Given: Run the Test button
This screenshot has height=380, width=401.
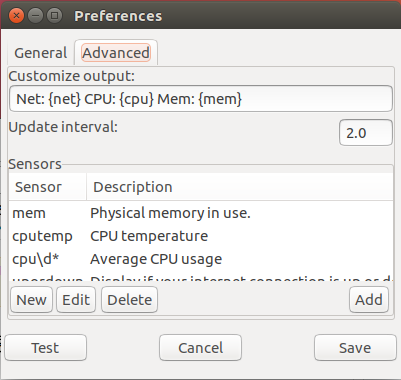Looking at the screenshot, I should (46, 348).
